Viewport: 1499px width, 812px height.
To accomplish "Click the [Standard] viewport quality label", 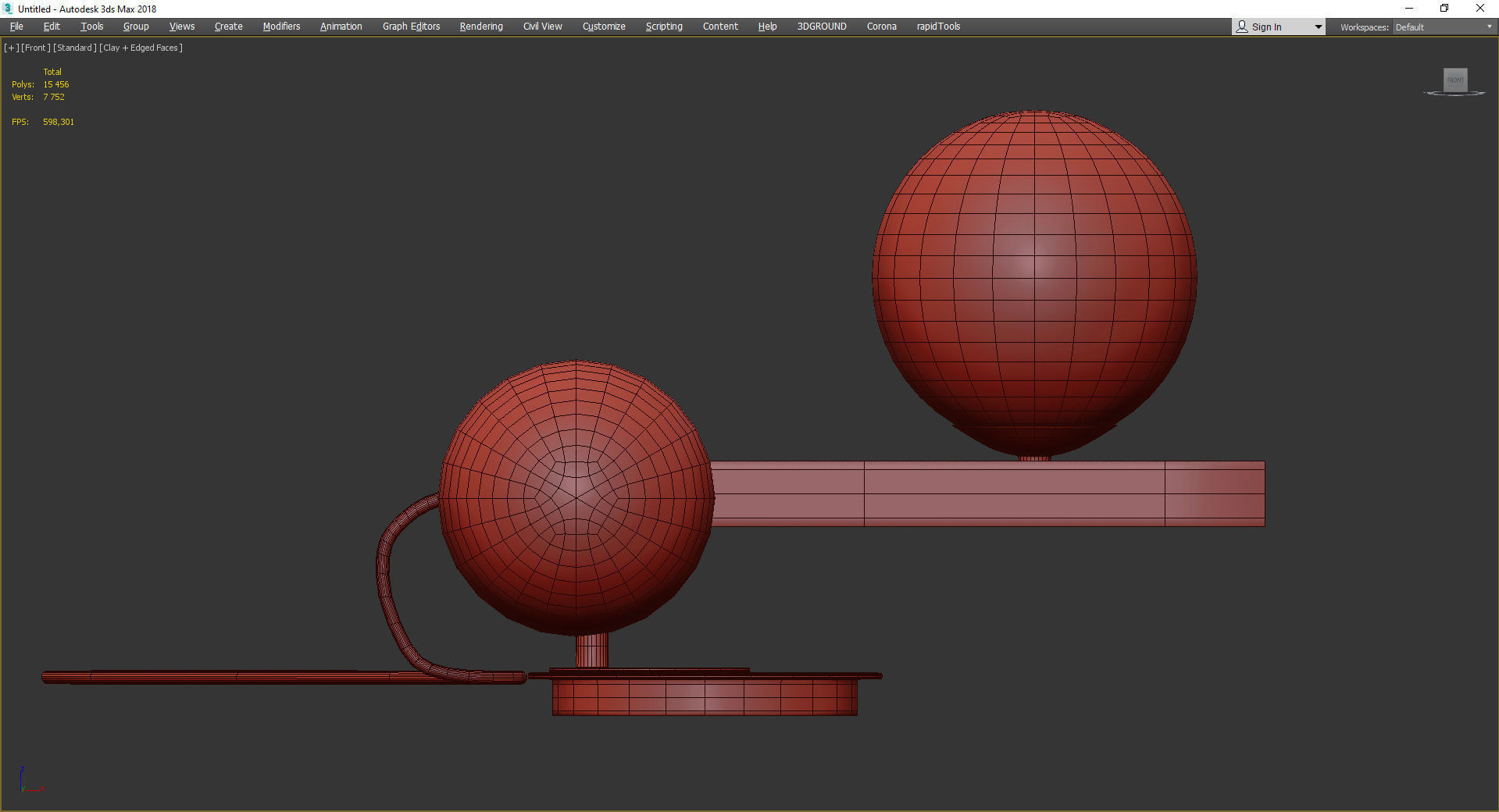I will [x=75, y=48].
